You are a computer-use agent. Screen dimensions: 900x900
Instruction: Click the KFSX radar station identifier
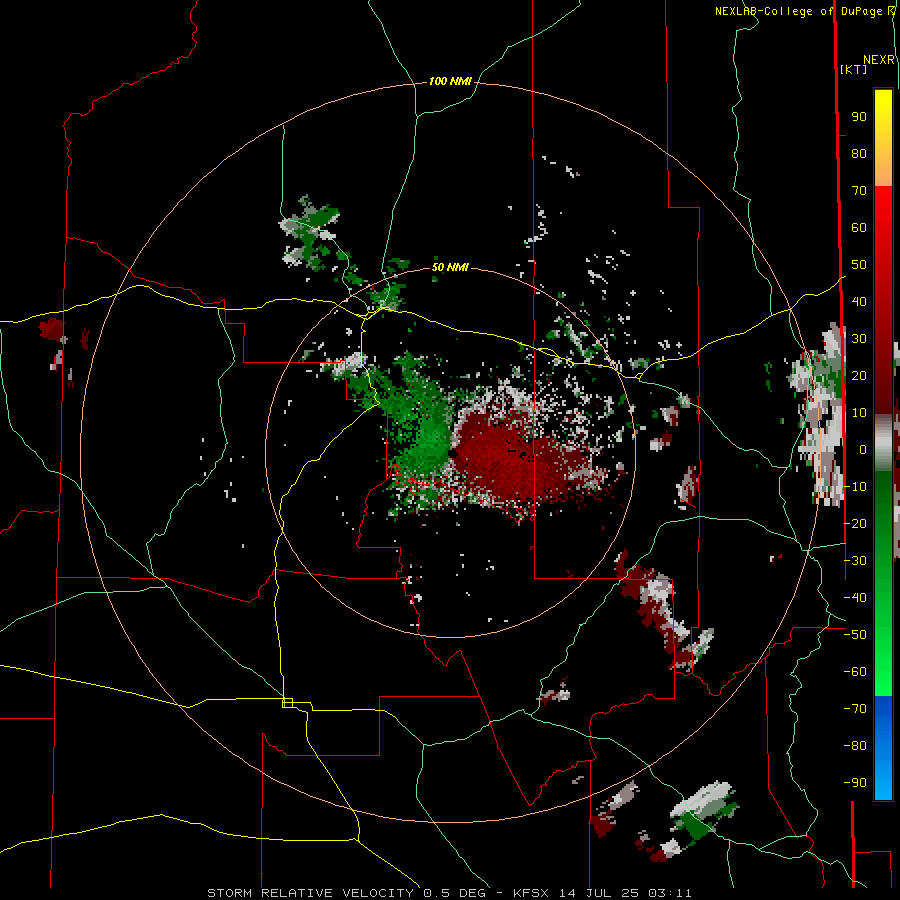pyautogui.click(x=531, y=893)
